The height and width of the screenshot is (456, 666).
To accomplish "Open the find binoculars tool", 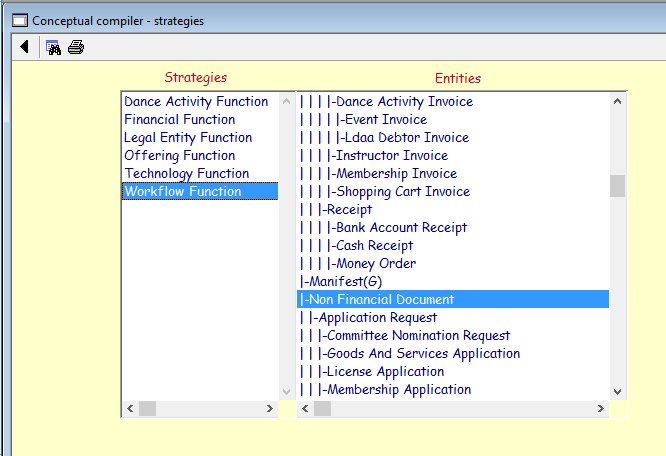I will tap(54, 47).
